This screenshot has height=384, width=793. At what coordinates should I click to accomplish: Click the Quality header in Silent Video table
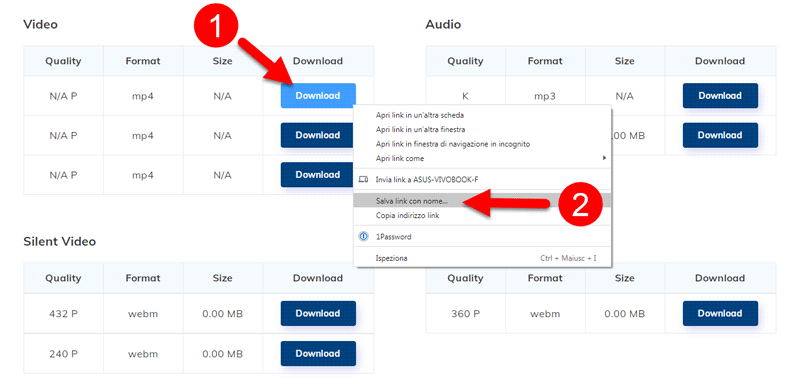(63, 278)
